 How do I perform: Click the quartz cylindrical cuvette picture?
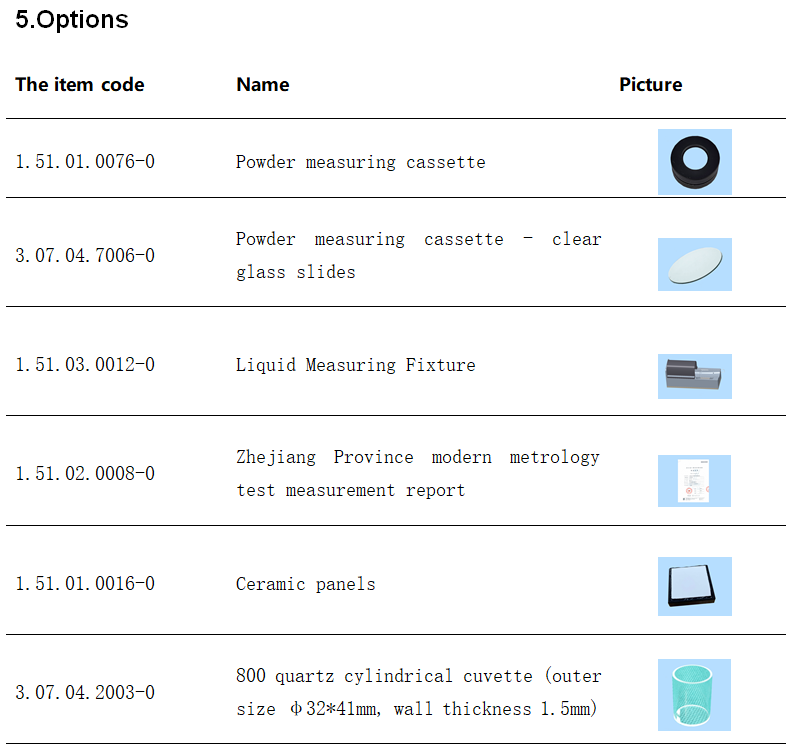click(694, 693)
